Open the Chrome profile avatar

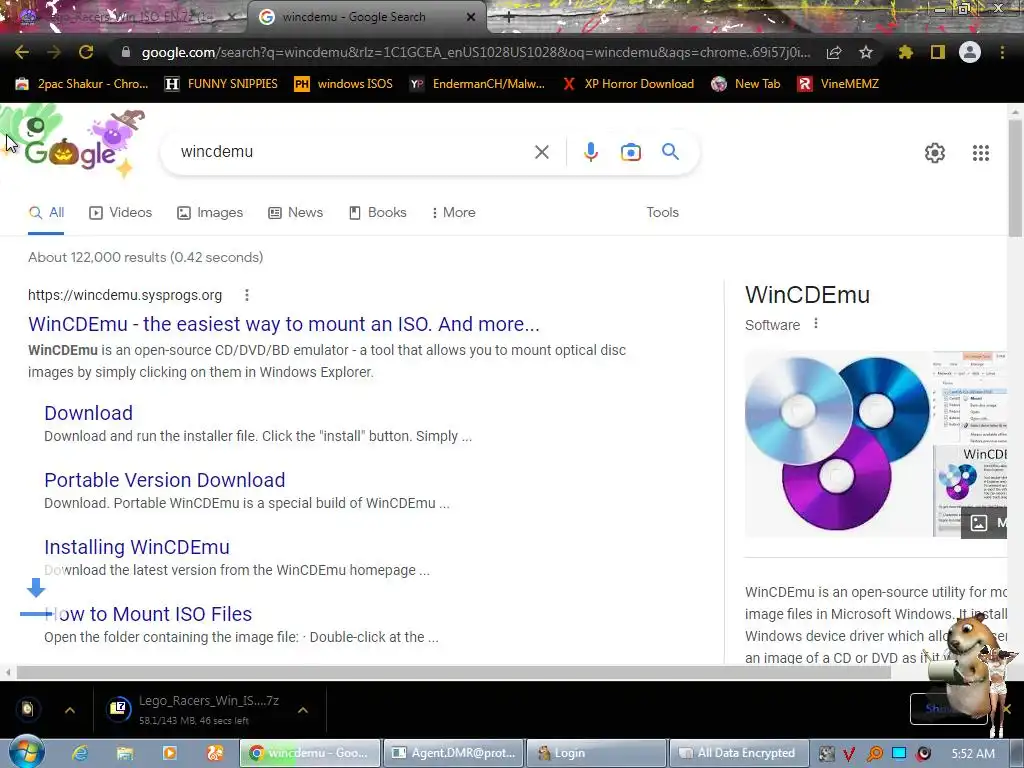[970, 52]
